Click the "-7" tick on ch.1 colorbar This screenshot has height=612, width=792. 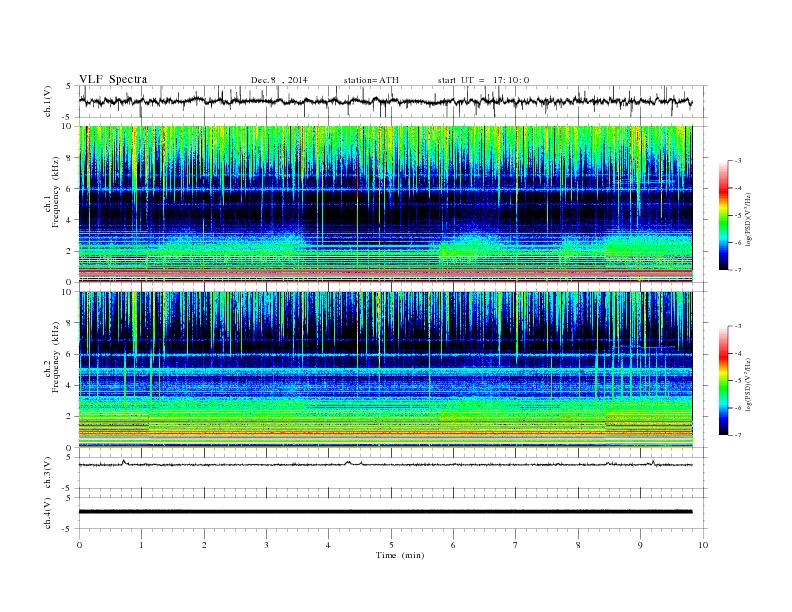pos(737,270)
